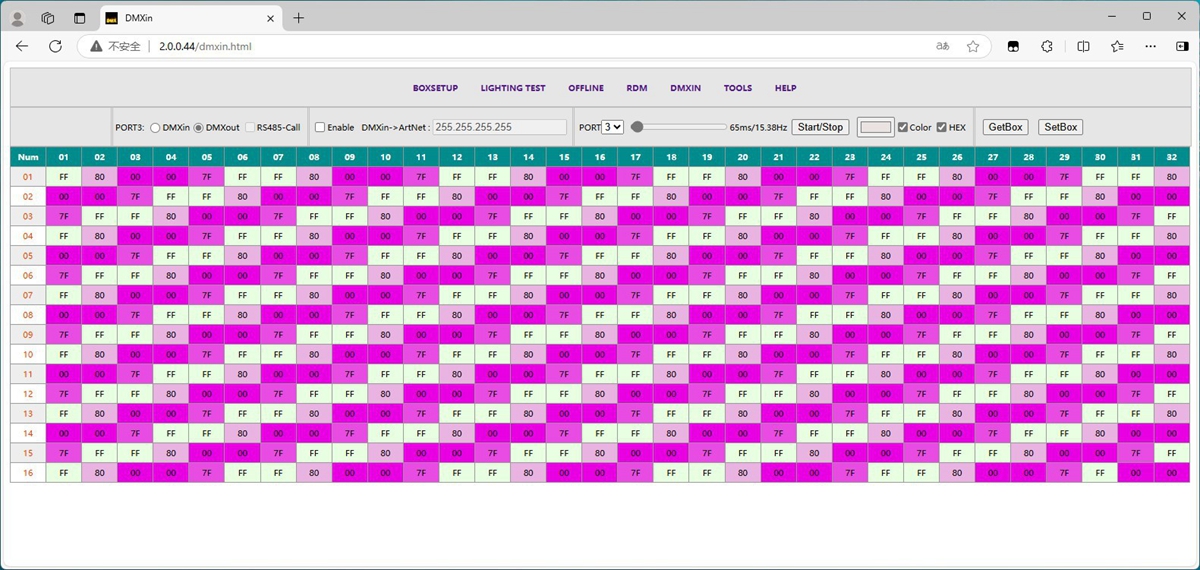Screen dimensions: 1200x570
Task: Add this page to favorites with the star icon
Action: (972, 46)
